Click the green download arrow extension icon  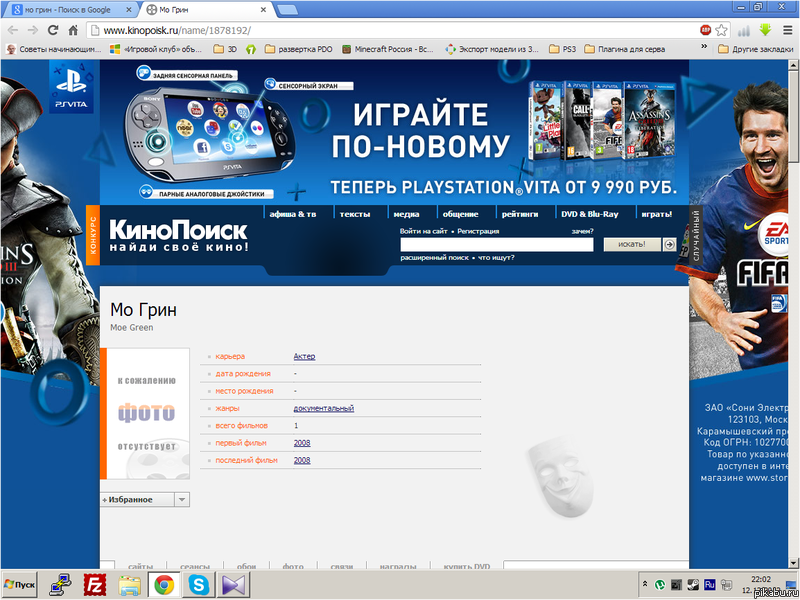(765, 30)
